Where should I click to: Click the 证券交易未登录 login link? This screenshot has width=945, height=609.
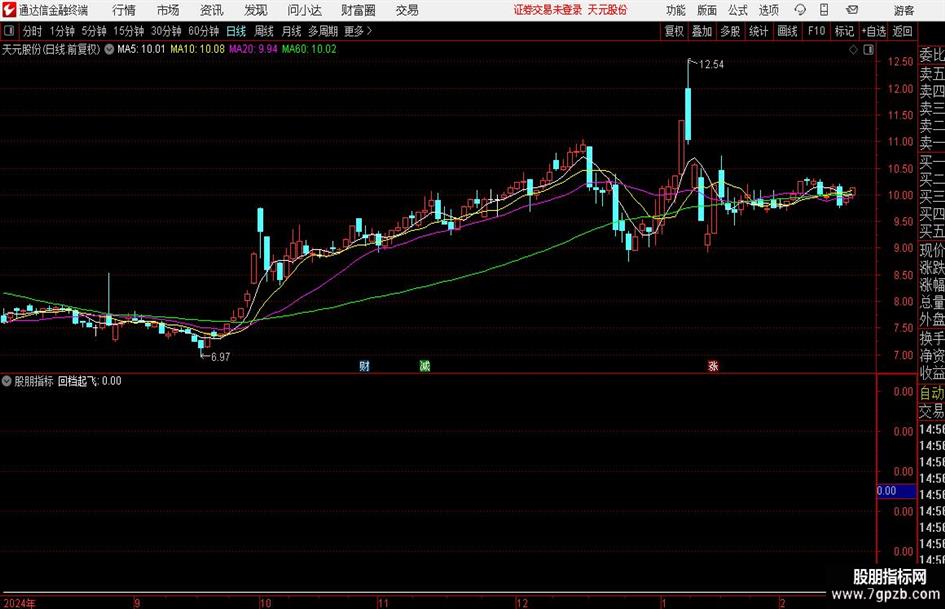pos(548,10)
